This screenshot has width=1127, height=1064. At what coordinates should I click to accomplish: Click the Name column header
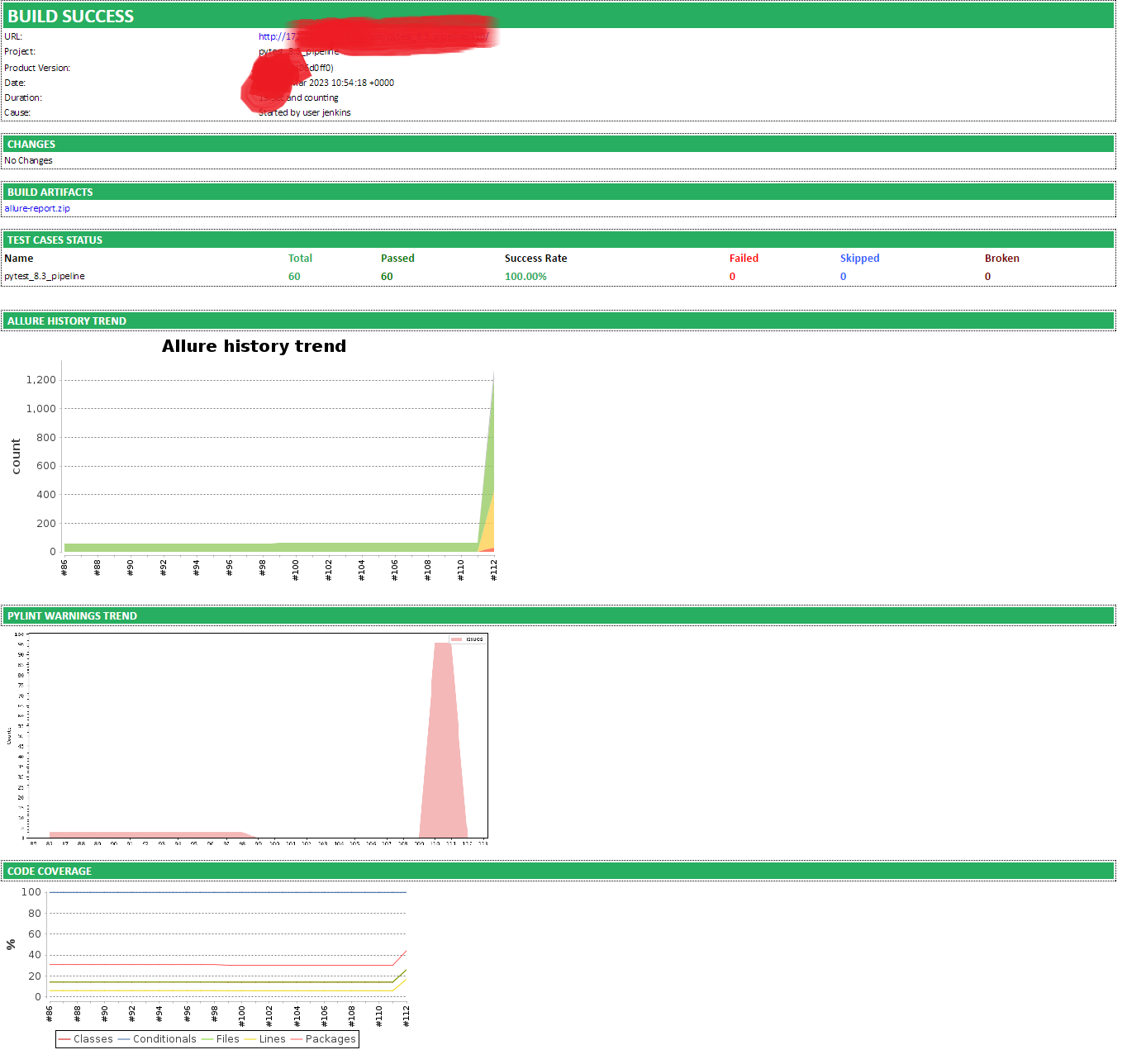tap(19, 258)
